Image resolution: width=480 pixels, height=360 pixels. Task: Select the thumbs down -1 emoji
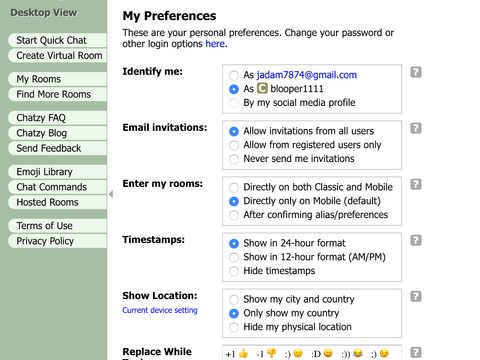[x=272, y=353]
